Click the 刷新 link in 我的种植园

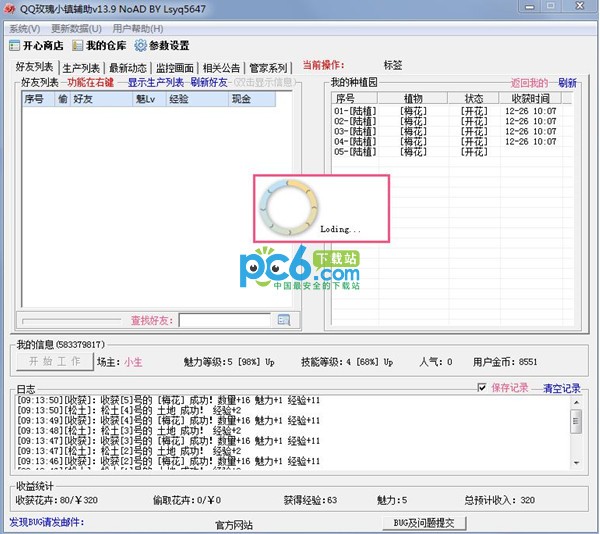(567, 83)
